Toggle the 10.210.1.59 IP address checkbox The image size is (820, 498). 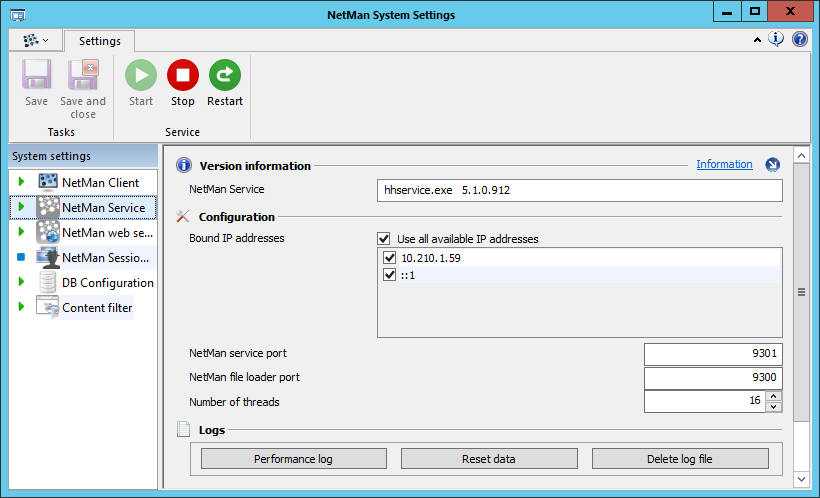tap(390, 258)
